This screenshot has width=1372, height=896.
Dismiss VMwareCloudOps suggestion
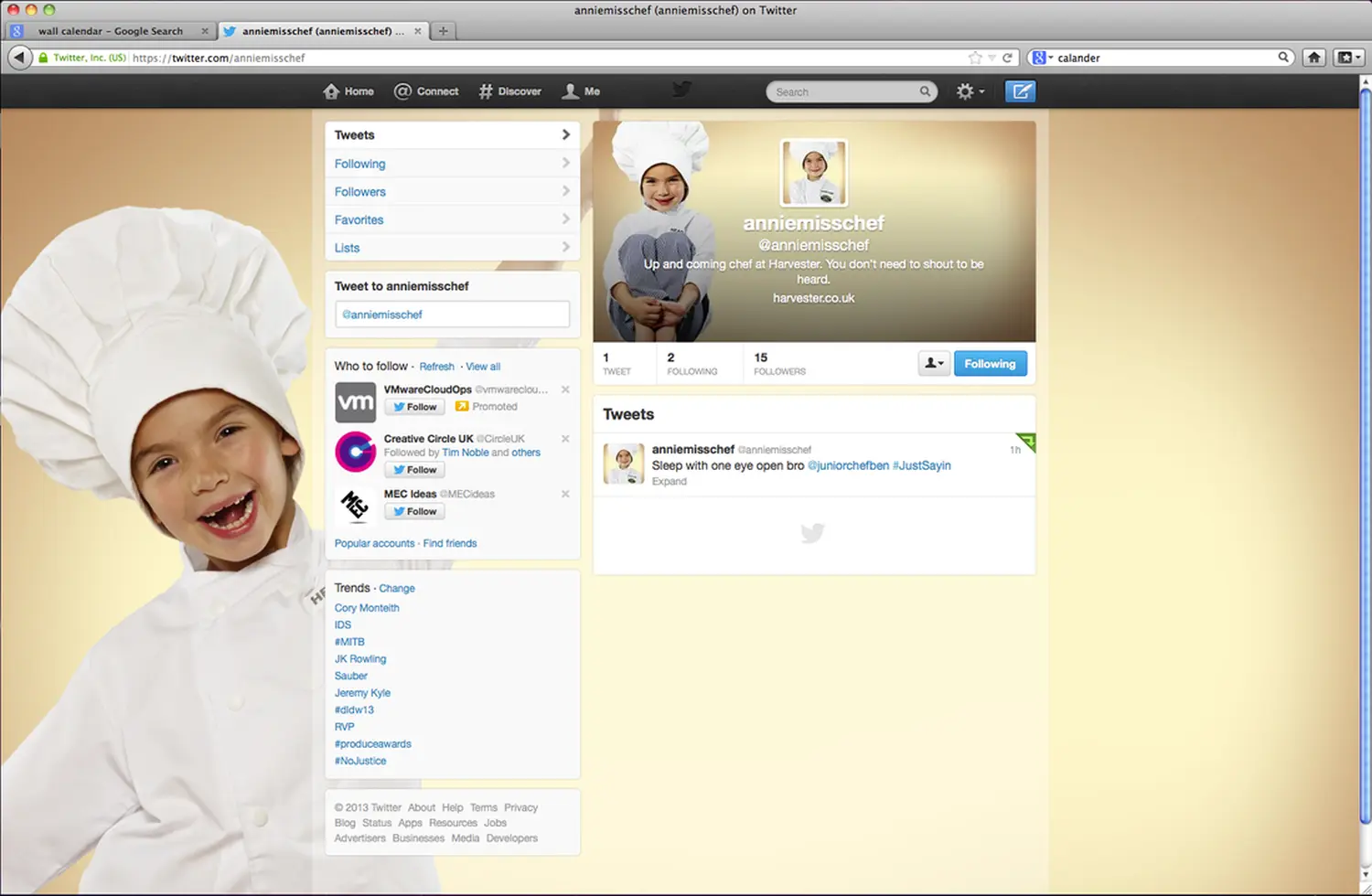coord(565,389)
